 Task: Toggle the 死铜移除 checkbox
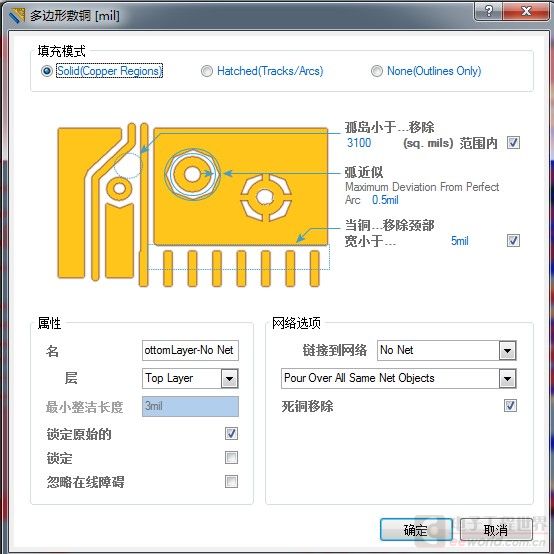click(510, 406)
